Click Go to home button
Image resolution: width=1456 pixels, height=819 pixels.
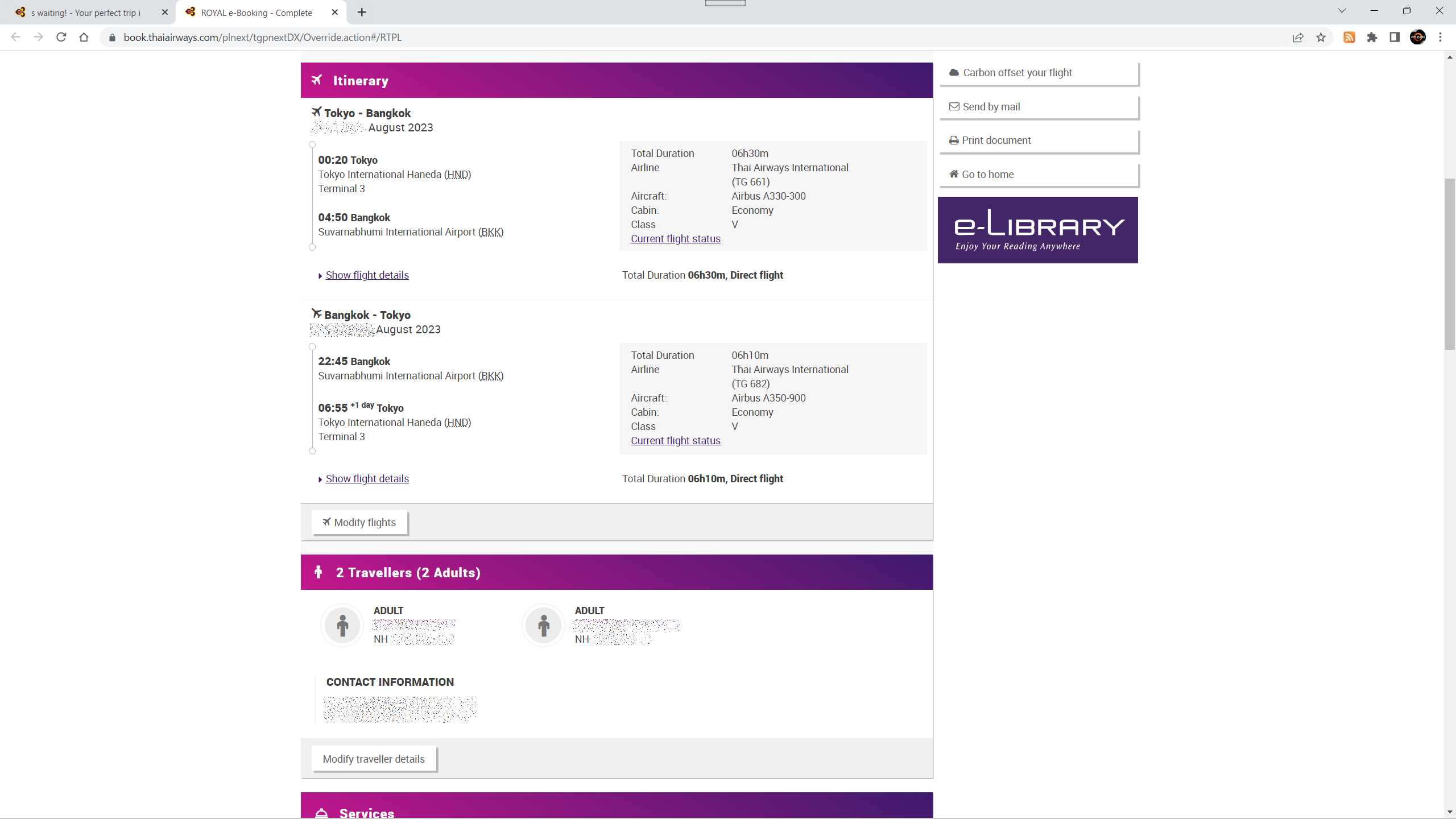1039,175
